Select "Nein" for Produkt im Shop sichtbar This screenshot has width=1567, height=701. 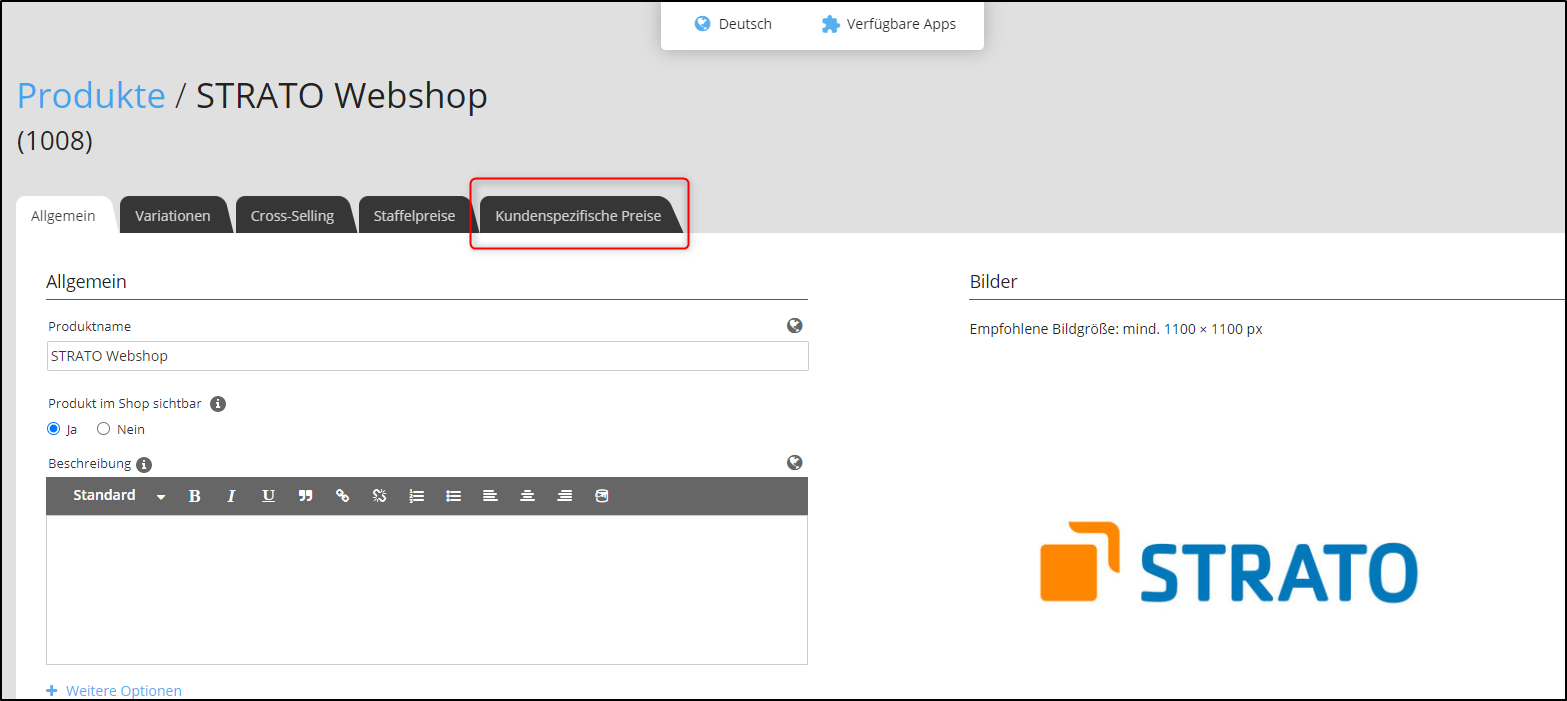tap(103, 428)
